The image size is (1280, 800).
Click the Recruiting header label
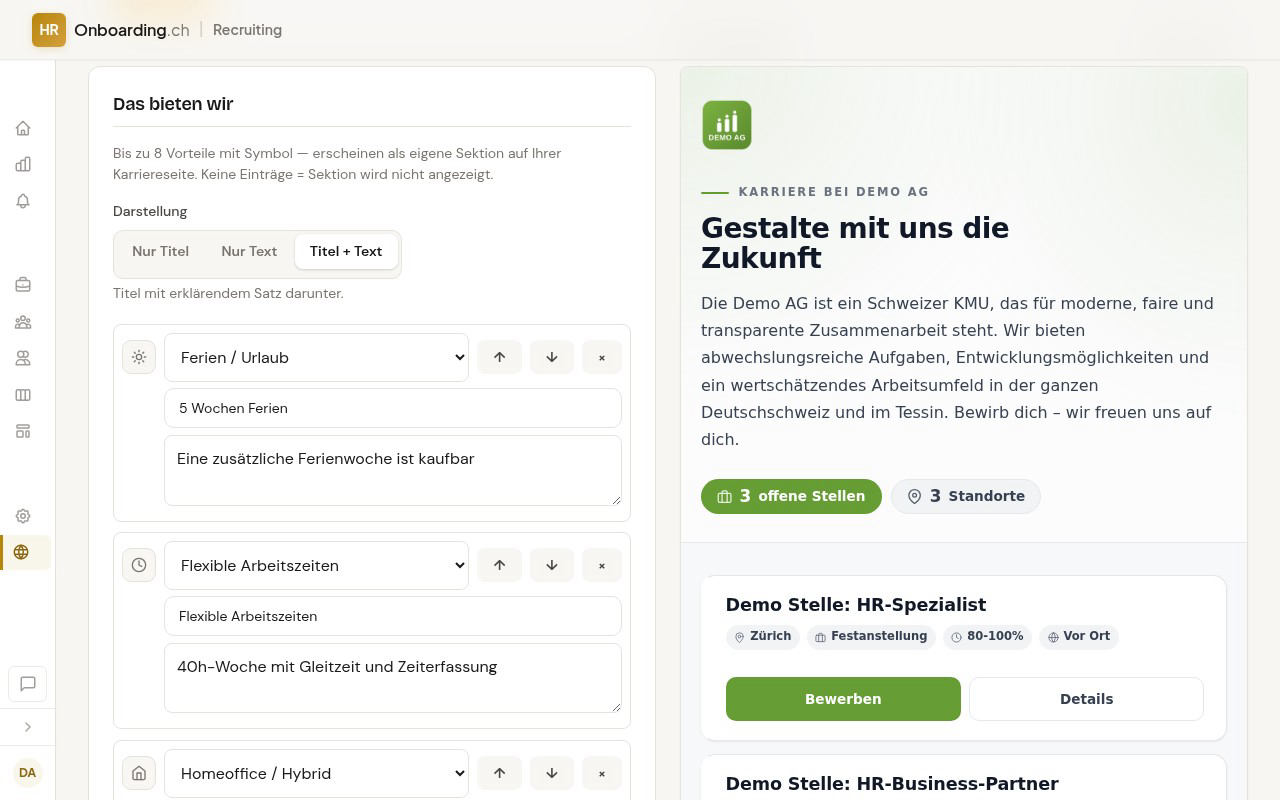pos(247,30)
